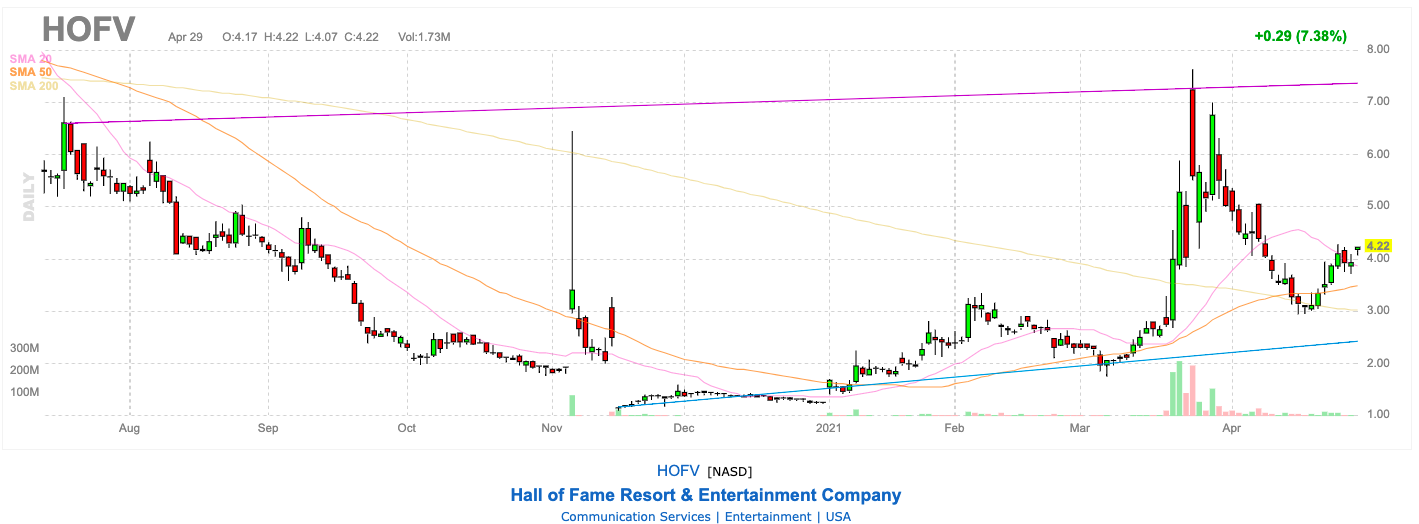
Task: Click the large HOFV chart title
Action: click(88, 29)
